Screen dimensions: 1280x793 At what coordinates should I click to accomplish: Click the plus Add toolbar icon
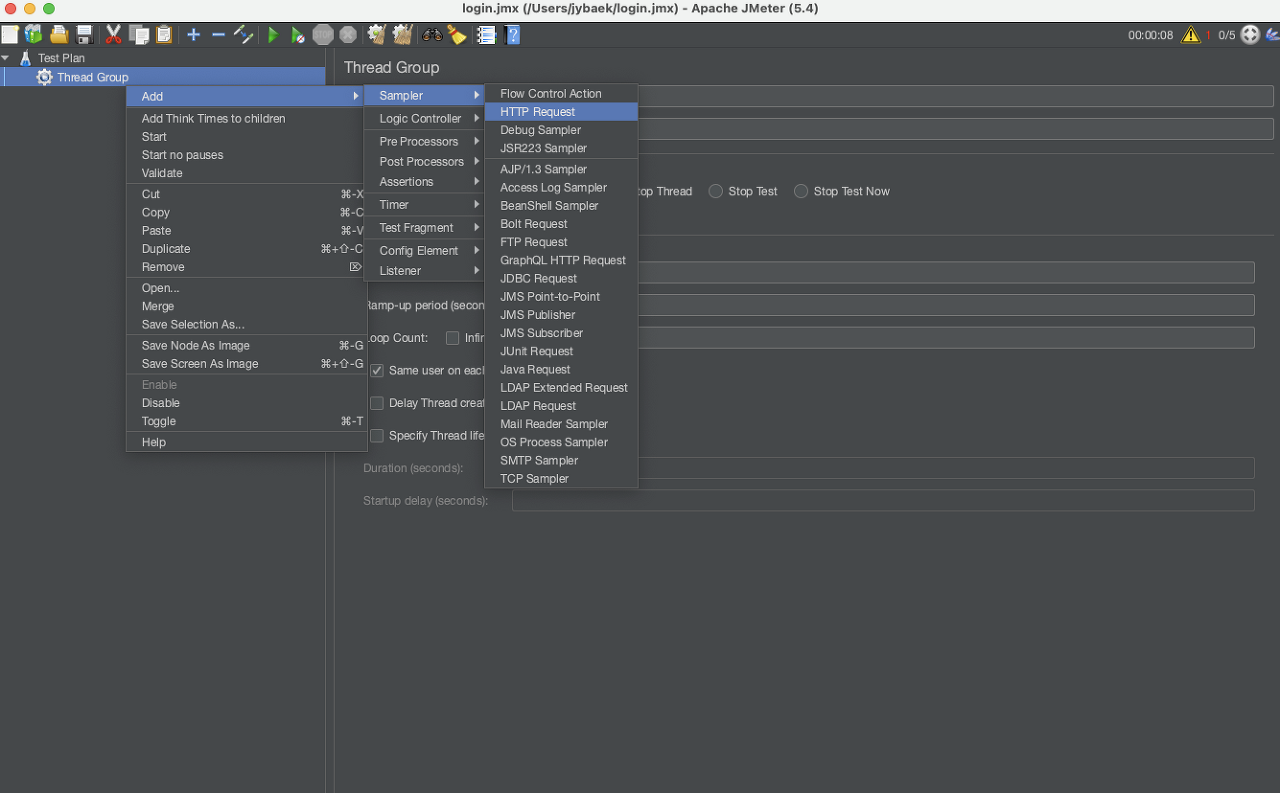click(x=194, y=35)
